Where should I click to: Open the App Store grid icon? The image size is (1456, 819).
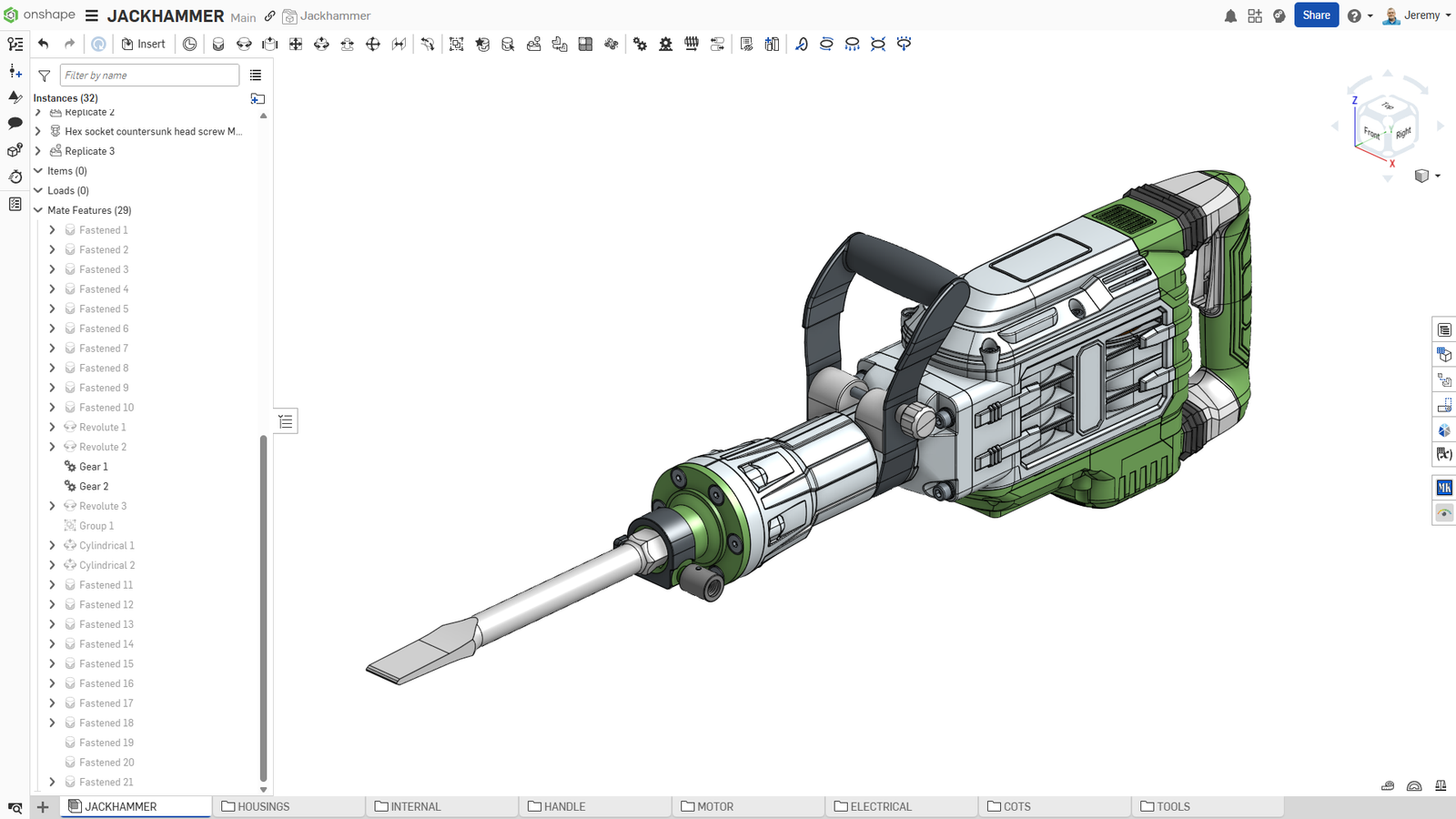click(1255, 15)
